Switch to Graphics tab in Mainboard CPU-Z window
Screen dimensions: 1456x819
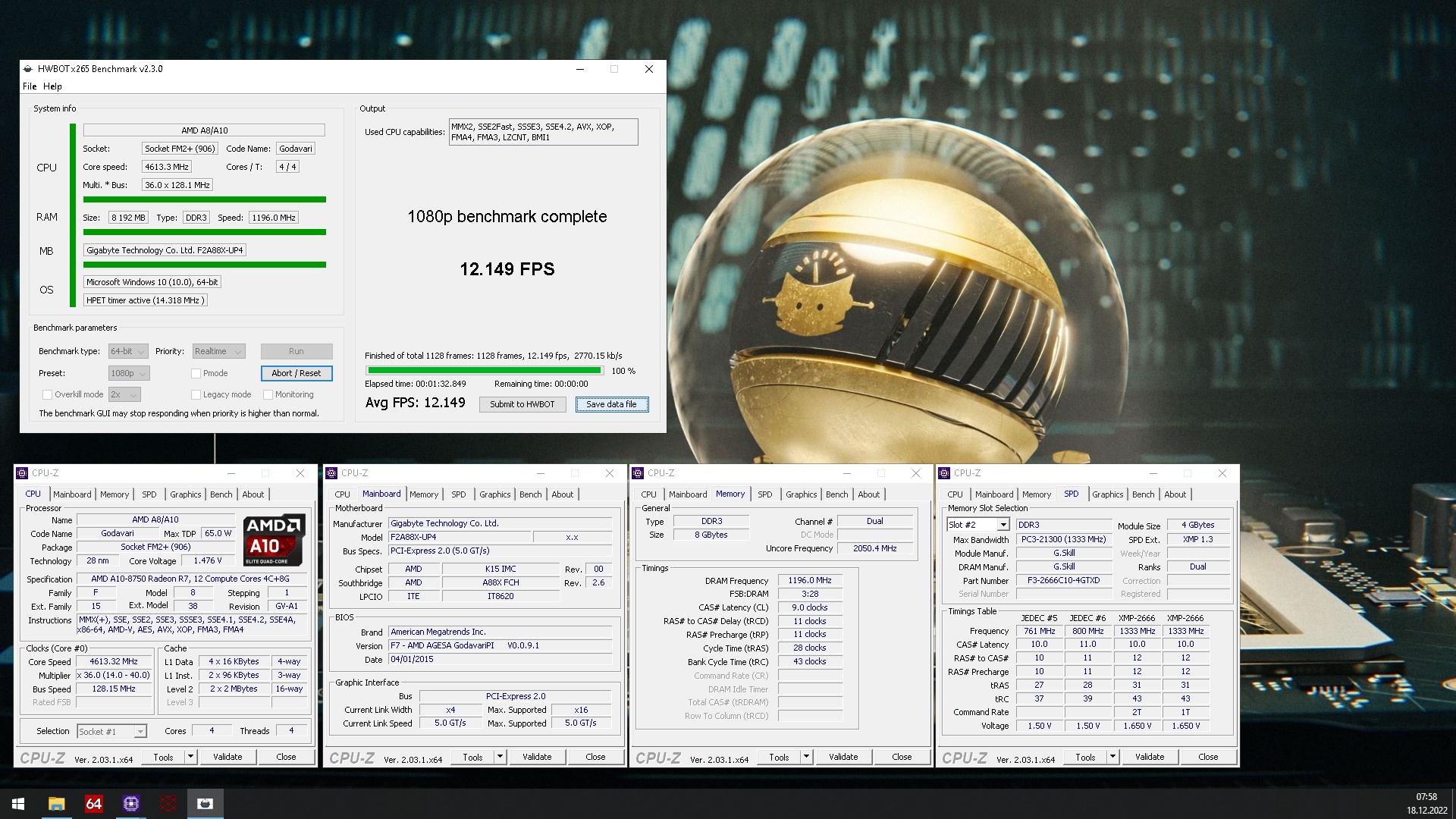point(495,494)
